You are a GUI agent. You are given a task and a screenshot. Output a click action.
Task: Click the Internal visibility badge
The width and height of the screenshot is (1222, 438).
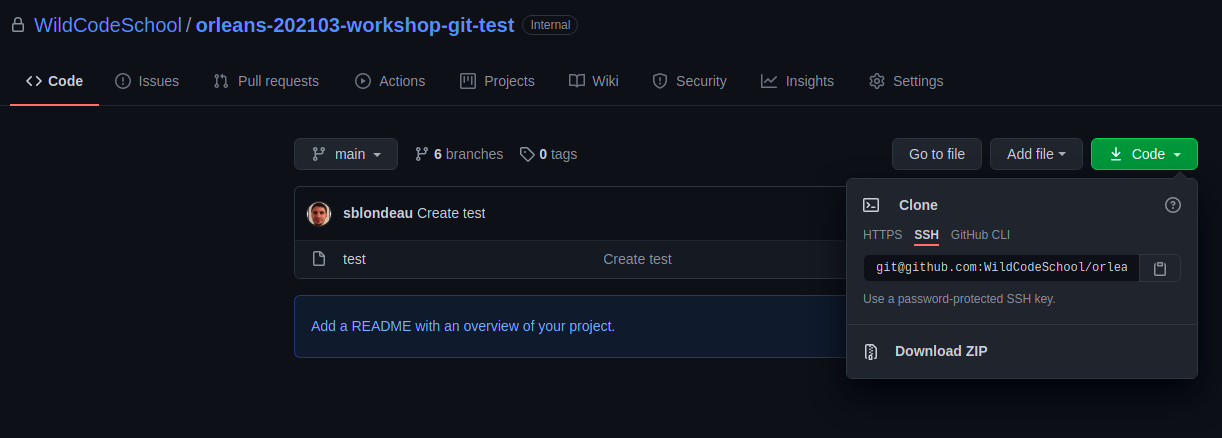click(x=549, y=25)
